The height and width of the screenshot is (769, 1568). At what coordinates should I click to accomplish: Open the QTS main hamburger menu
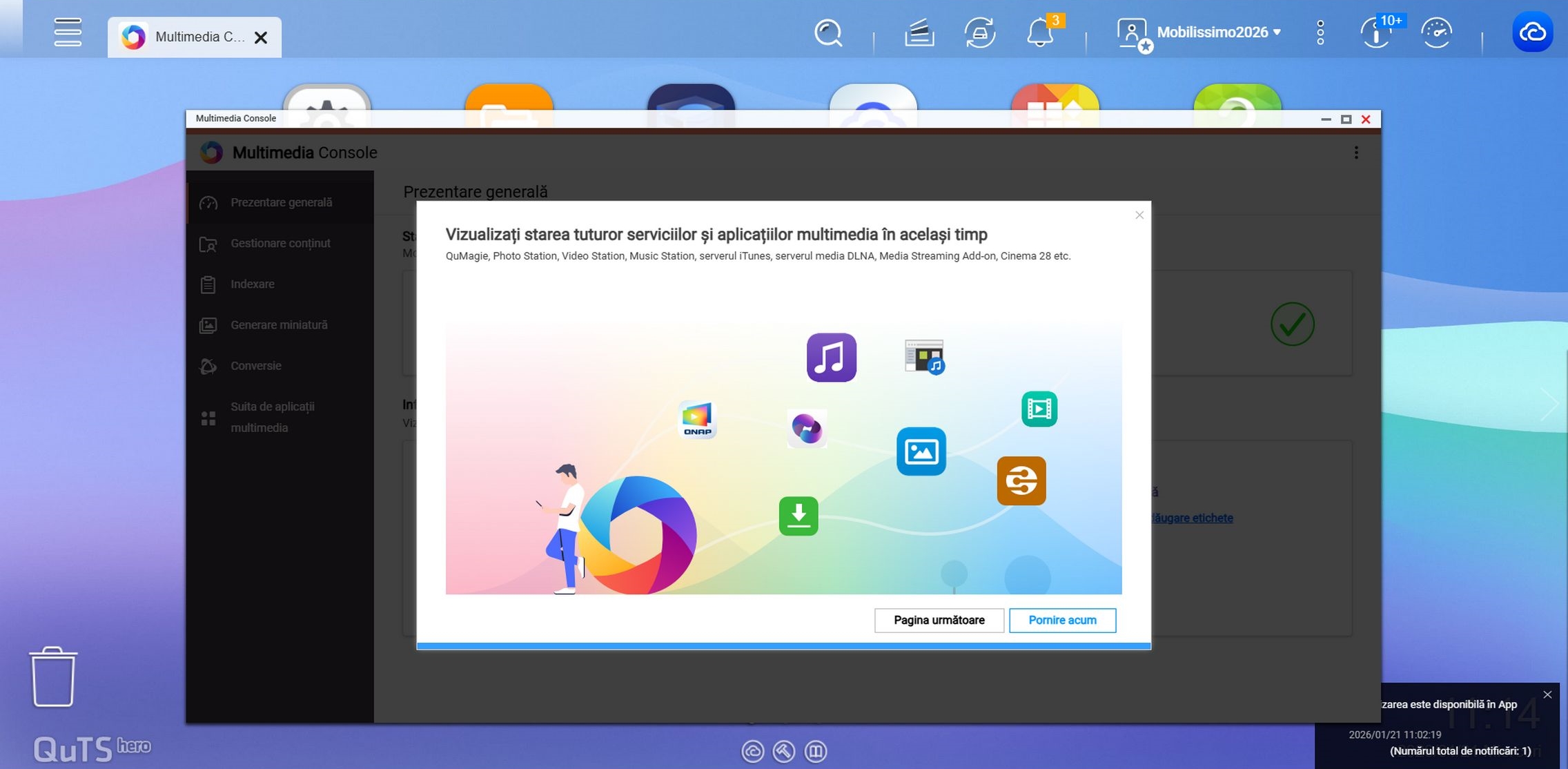point(68,32)
